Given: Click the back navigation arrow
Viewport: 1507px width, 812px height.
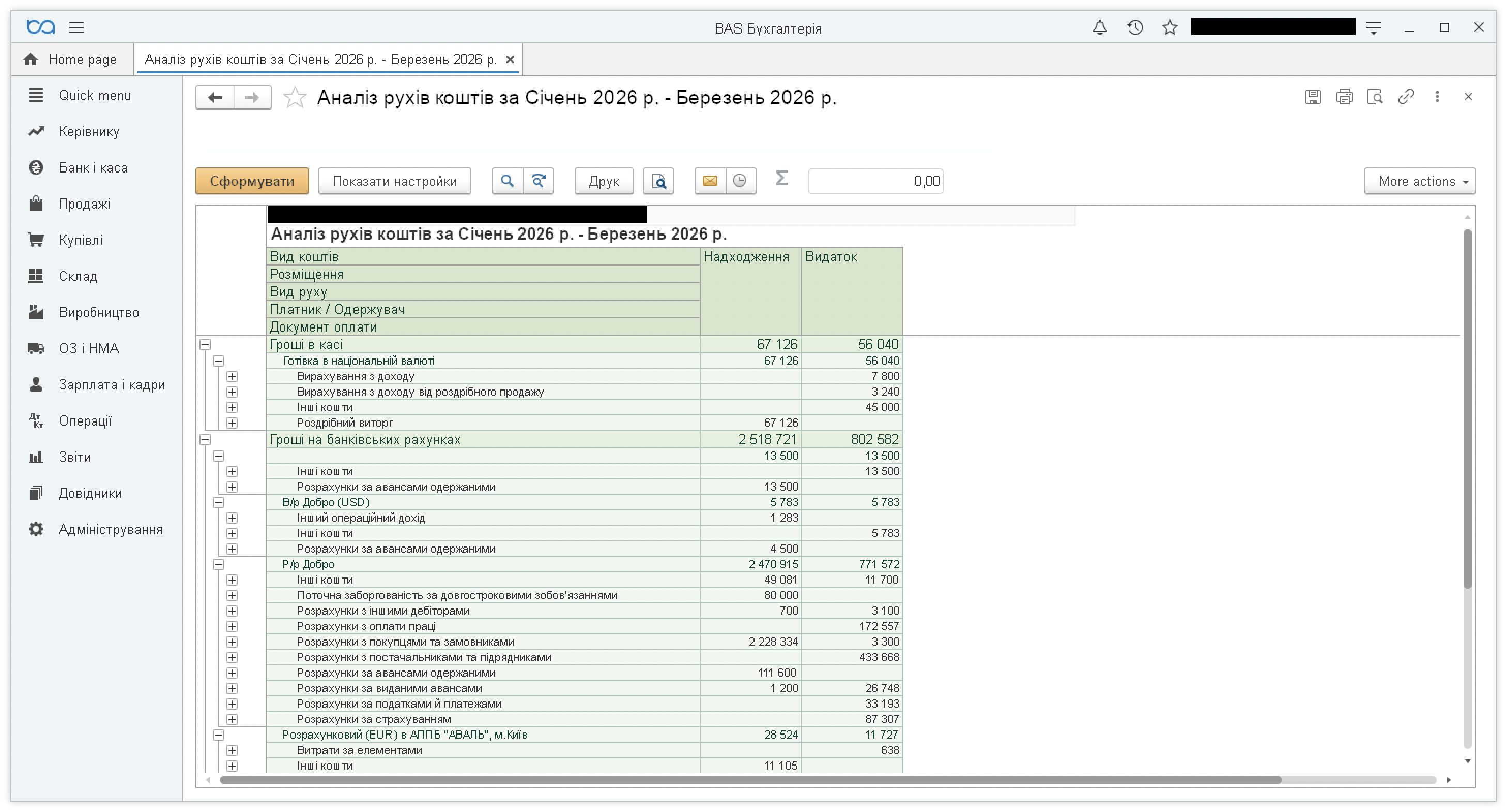Looking at the screenshot, I should [216, 98].
